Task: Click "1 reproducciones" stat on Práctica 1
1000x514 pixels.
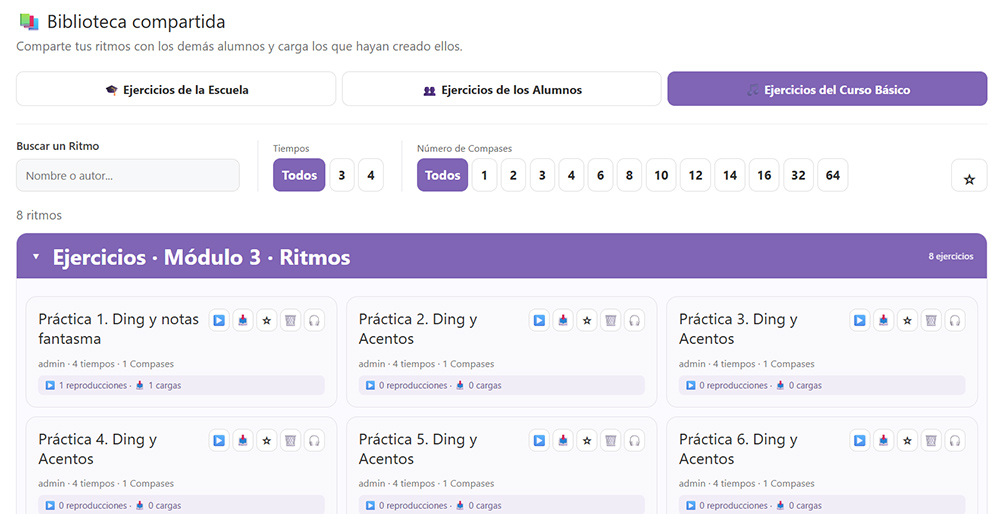Action: 93,385
